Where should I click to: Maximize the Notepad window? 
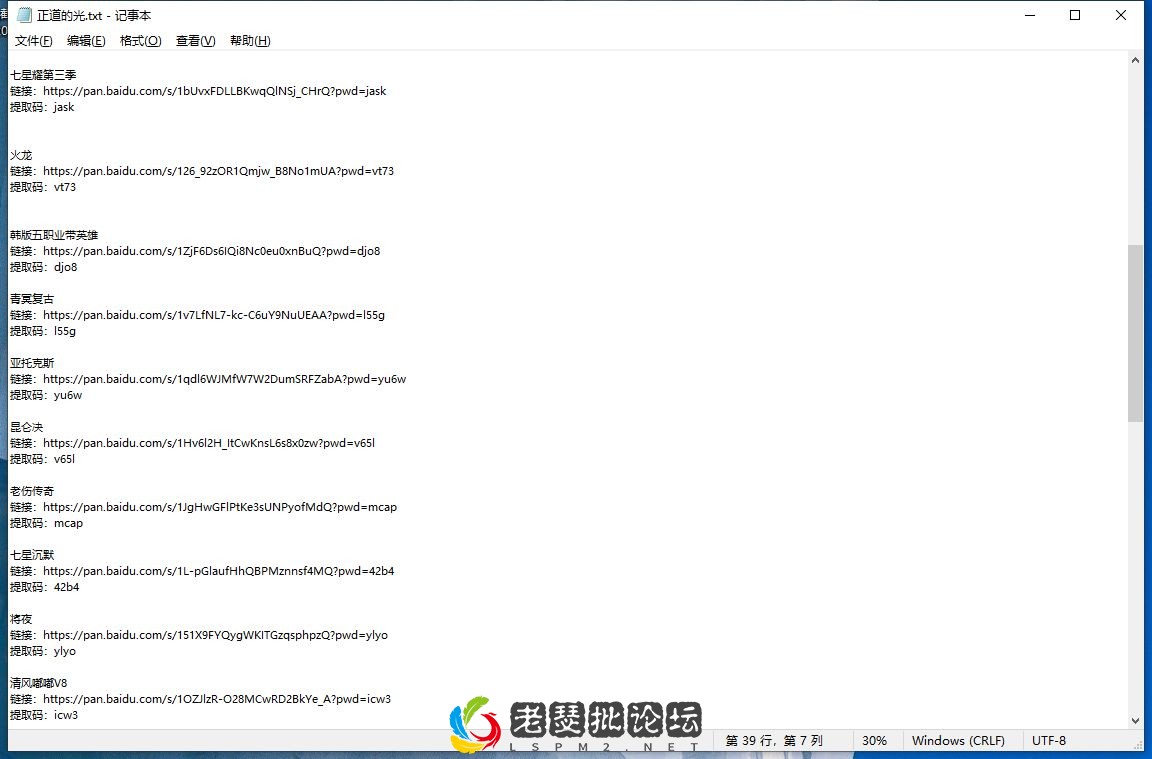(x=1075, y=15)
